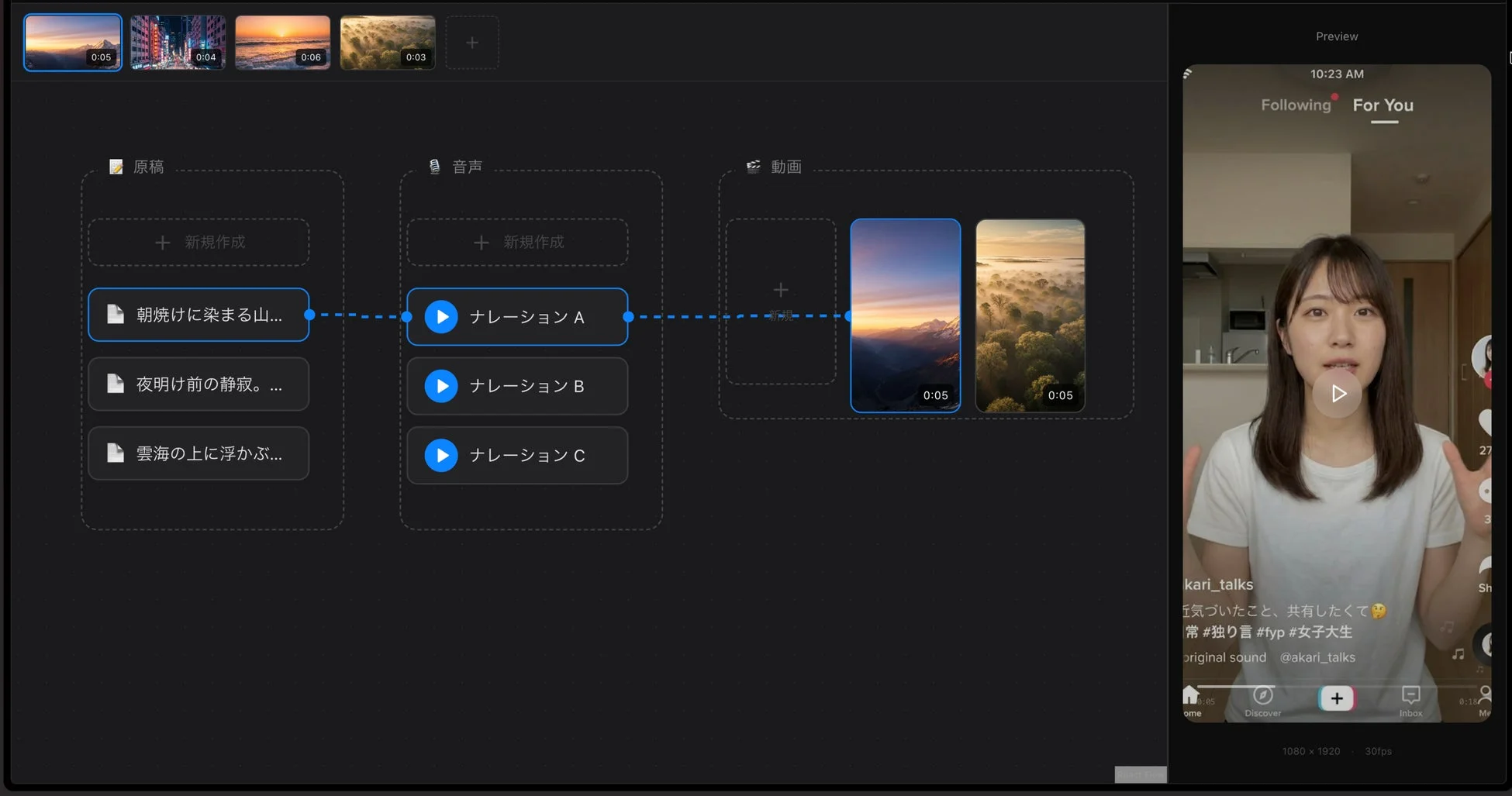Play the ナレーション C audio clip

pos(441,456)
